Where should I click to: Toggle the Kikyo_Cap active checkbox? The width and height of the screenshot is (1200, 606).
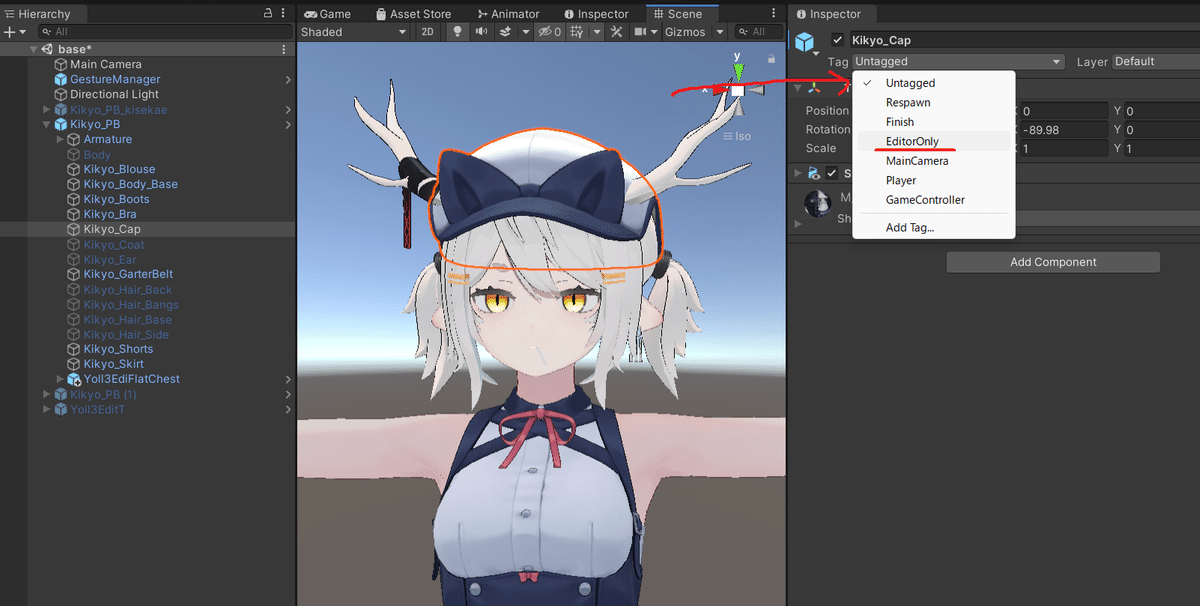pos(838,40)
